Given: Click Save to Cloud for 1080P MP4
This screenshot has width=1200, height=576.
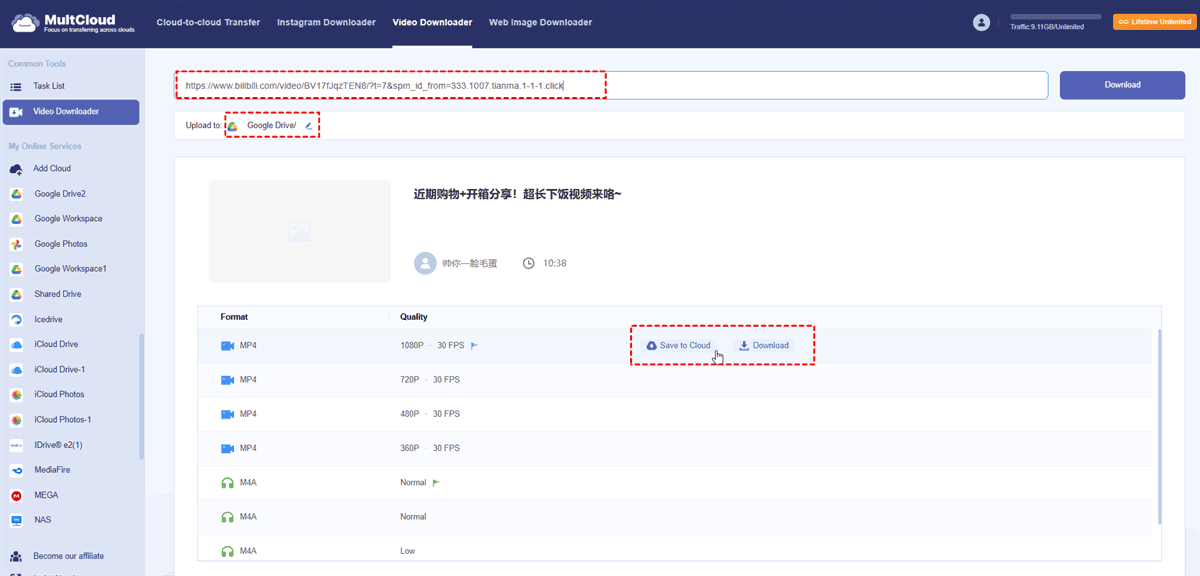Looking at the screenshot, I should (x=679, y=346).
